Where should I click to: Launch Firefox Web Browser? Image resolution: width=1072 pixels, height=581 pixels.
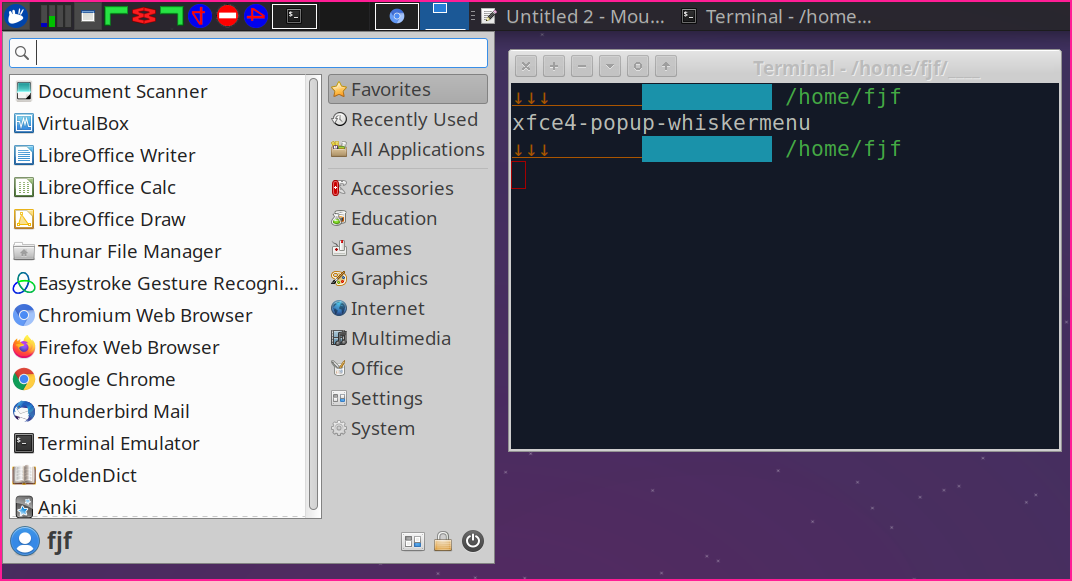pos(159,348)
